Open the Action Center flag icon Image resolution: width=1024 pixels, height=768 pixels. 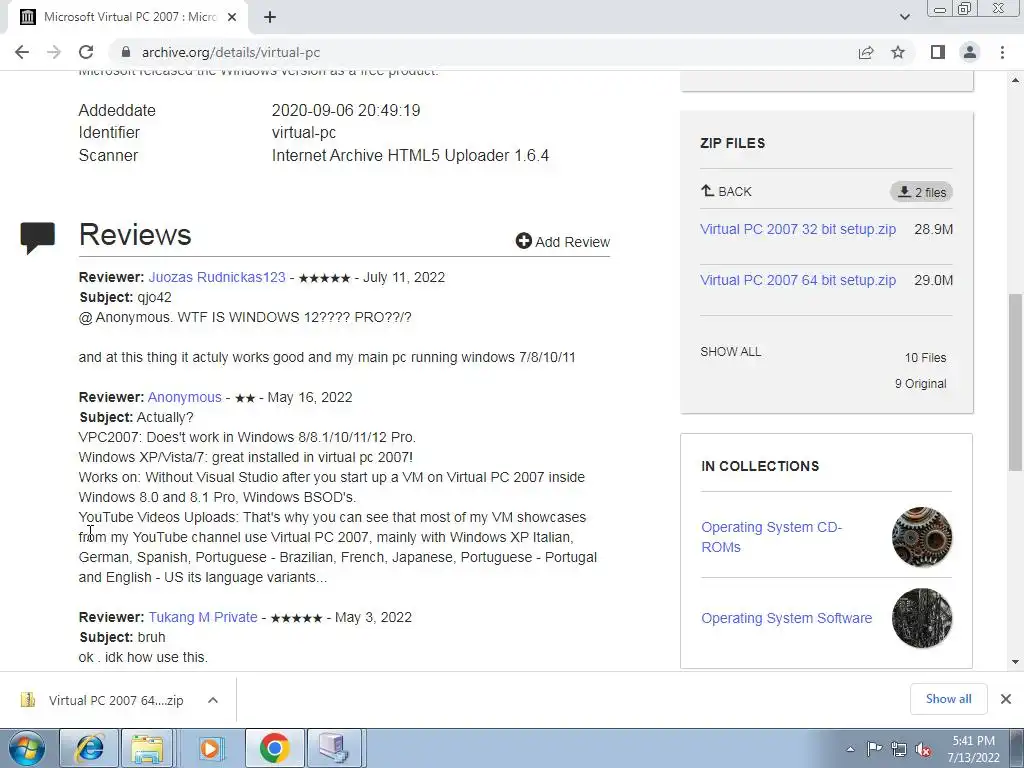[x=874, y=749]
